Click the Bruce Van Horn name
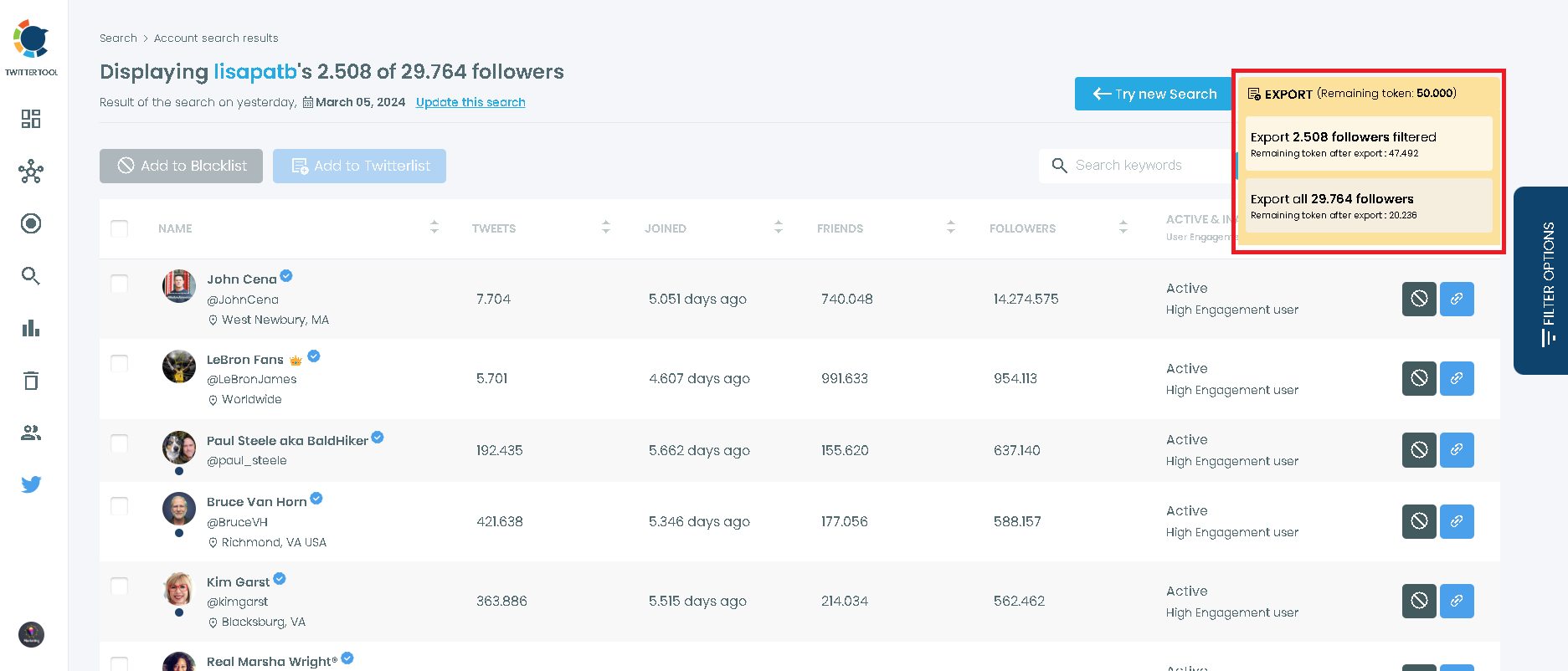1568x671 pixels. [257, 502]
